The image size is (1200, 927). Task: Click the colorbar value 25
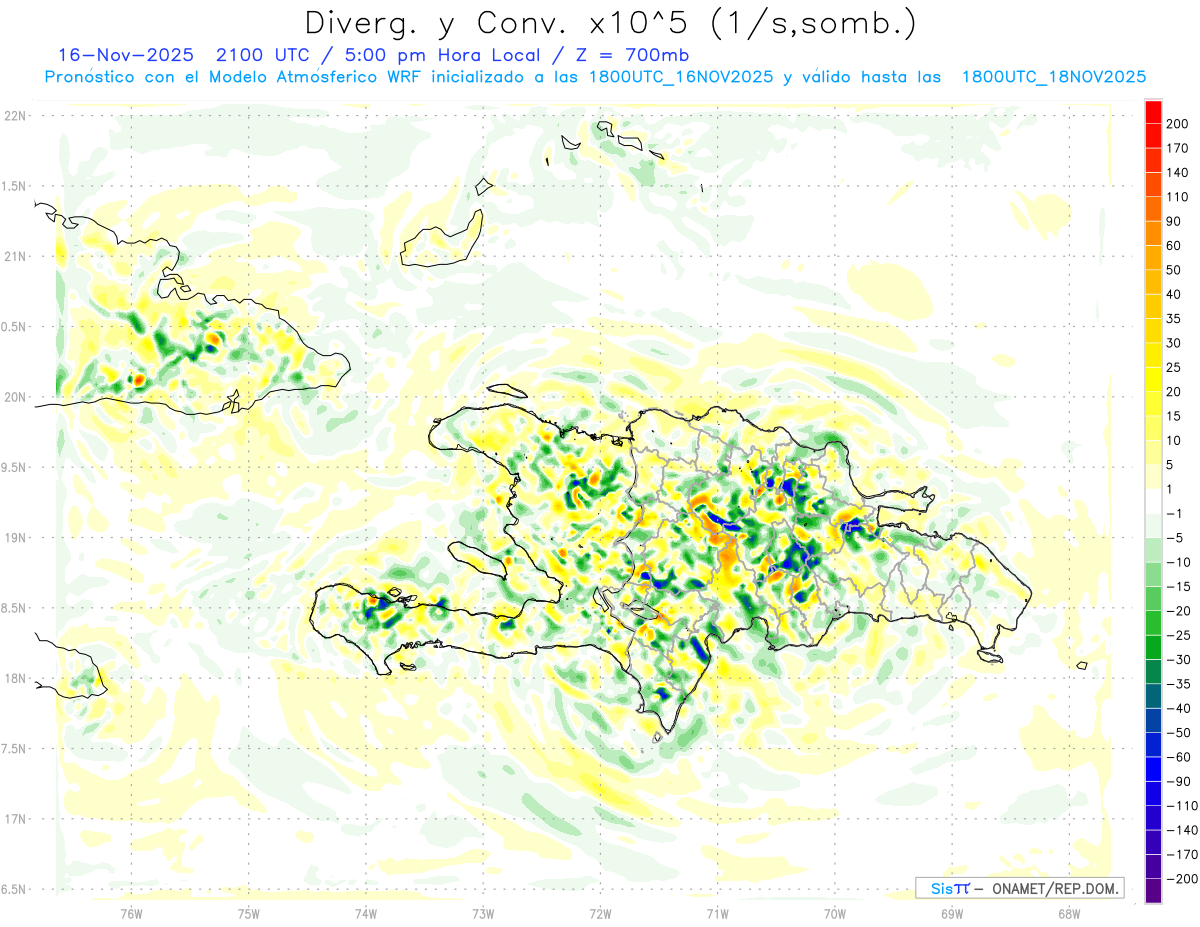click(x=1174, y=368)
